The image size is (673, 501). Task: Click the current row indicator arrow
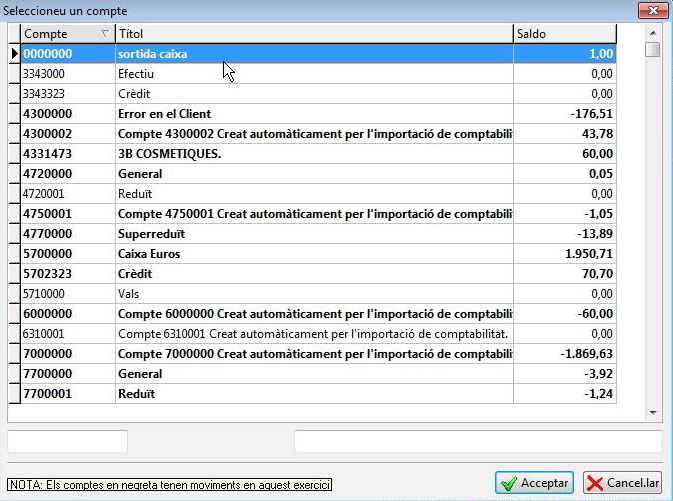click(15, 54)
